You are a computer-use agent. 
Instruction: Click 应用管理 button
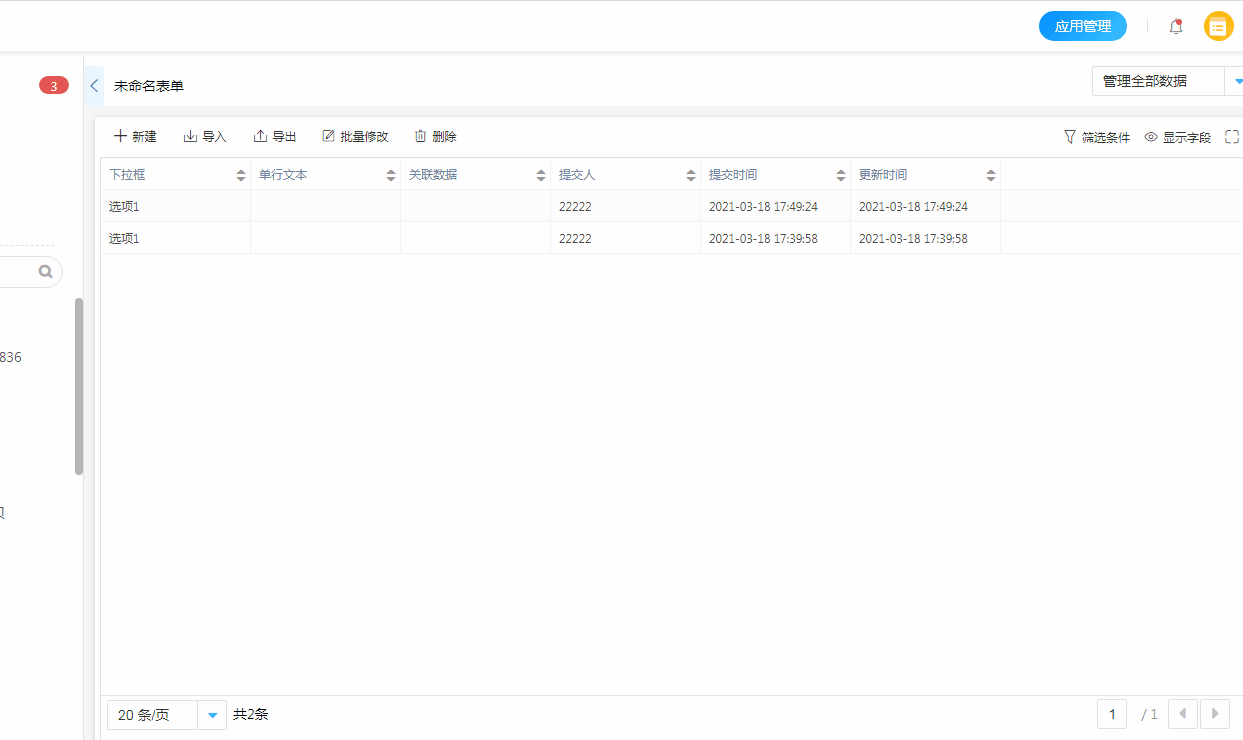click(1083, 27)
